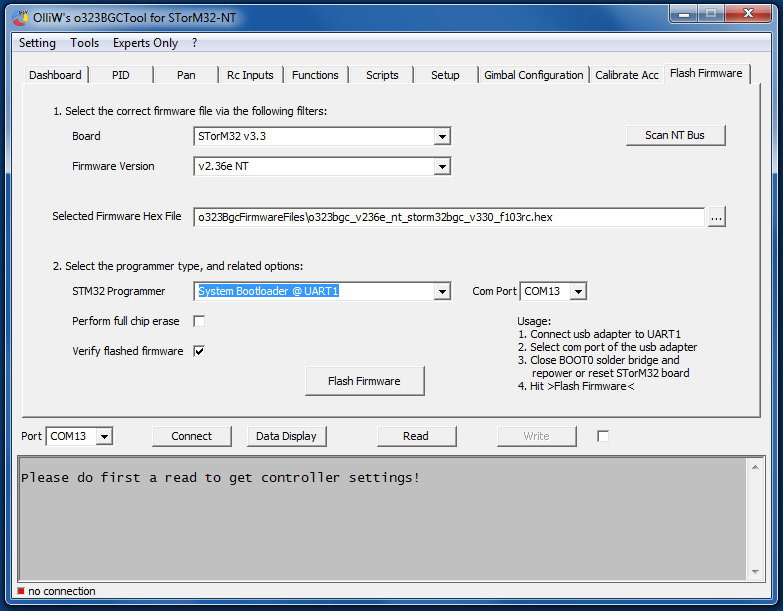Enable Perform full chip erase checkbox
Screen dimensions: 783x611
tap(199, 321)
